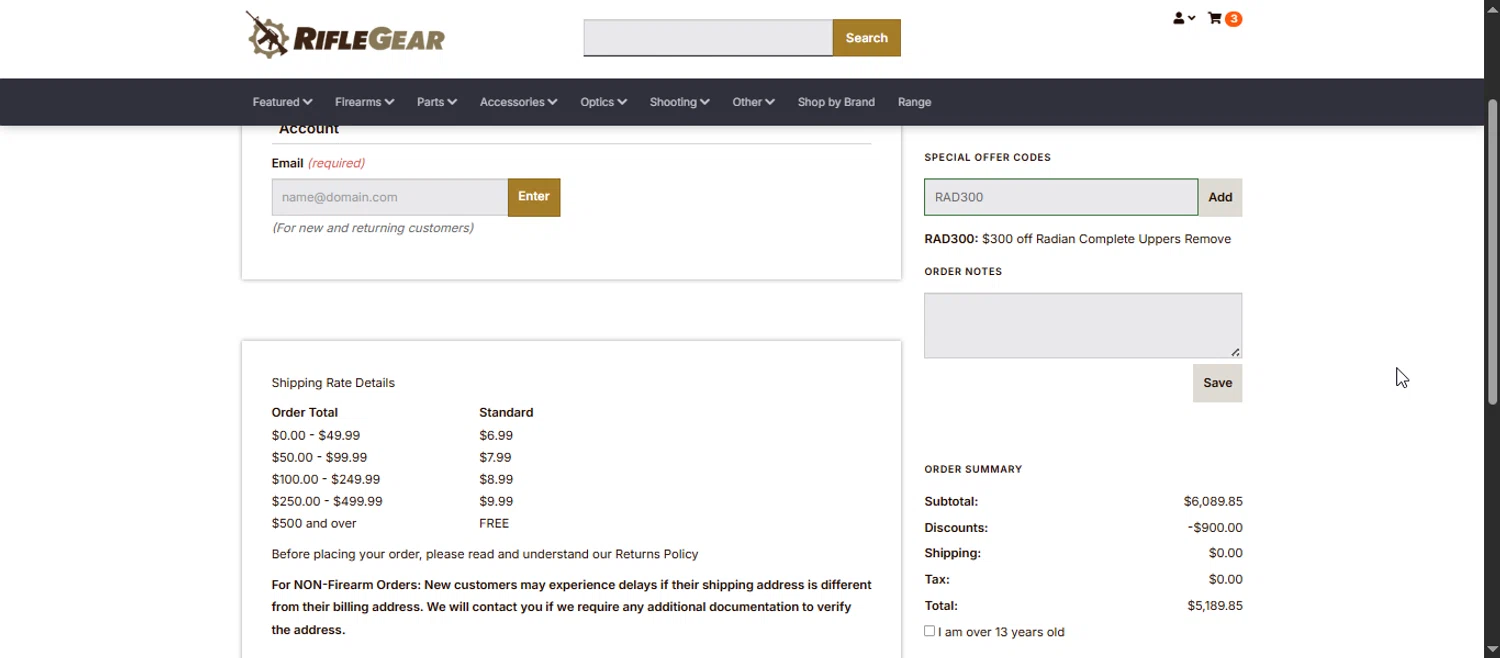Viewport: 1500px width, 658px height.
Task: Open the user account icon menu
Action: pyautogui.click(x=1184, y=18)
